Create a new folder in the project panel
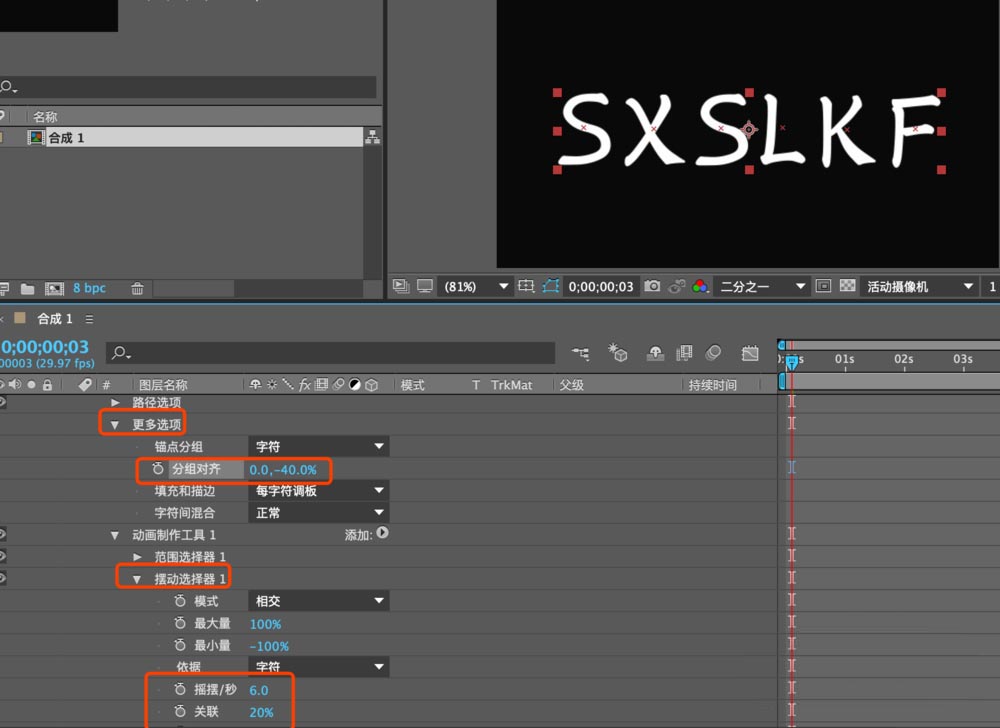The image size is (1000, 728). 27,289
